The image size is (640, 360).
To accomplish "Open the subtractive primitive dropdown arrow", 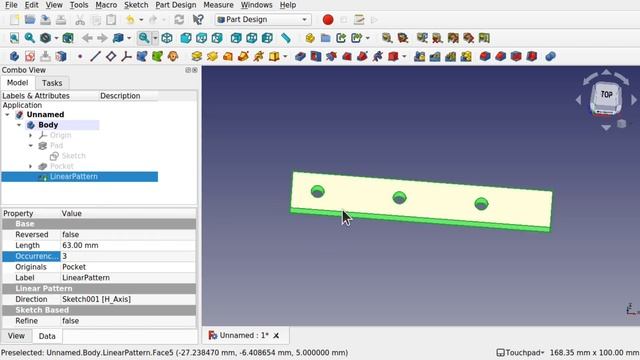I will 404,56.
